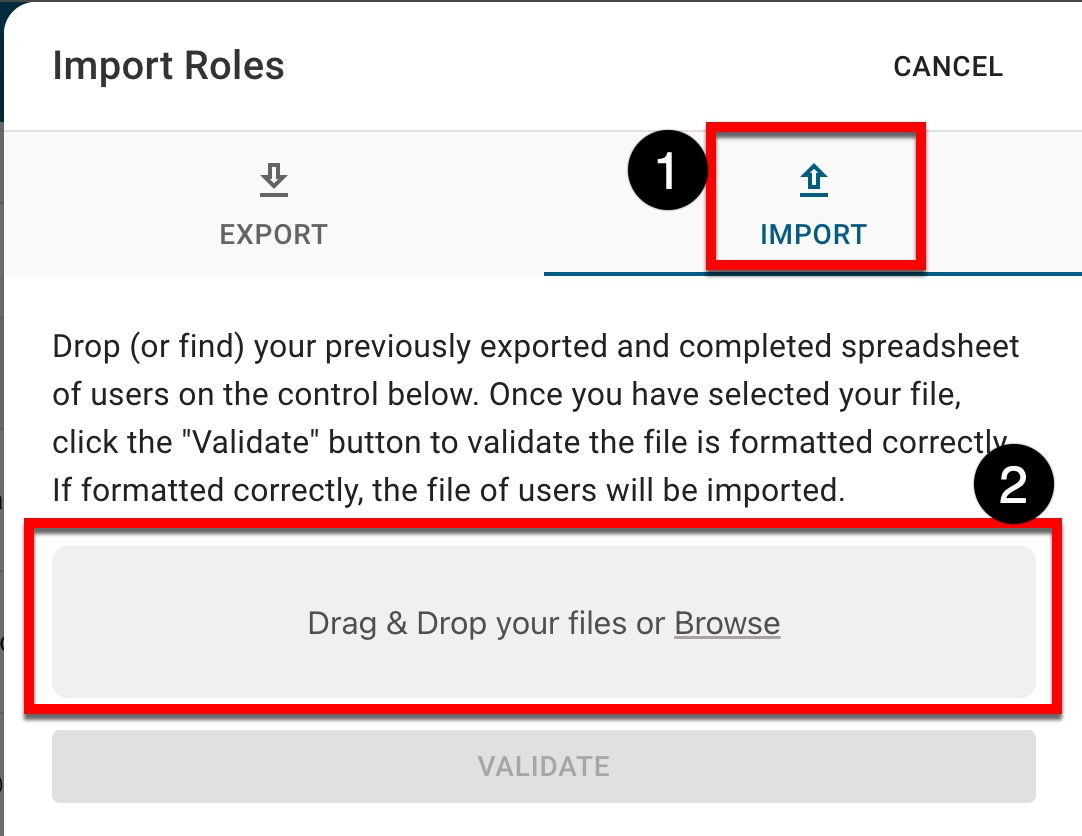Click the "Import Roles" dialog title

coord(168,66)
